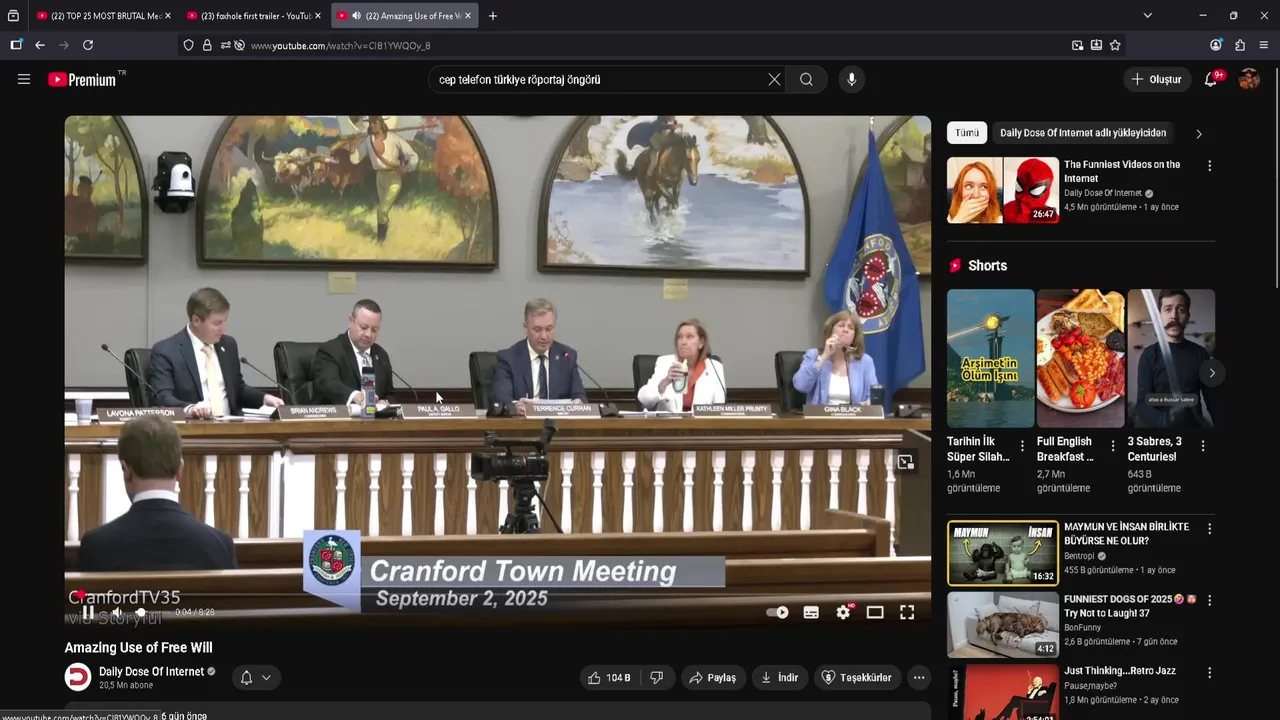Open a new browser tab
Image resolution: width=1280 pixels, height=720 pixels.
point(493,16)
